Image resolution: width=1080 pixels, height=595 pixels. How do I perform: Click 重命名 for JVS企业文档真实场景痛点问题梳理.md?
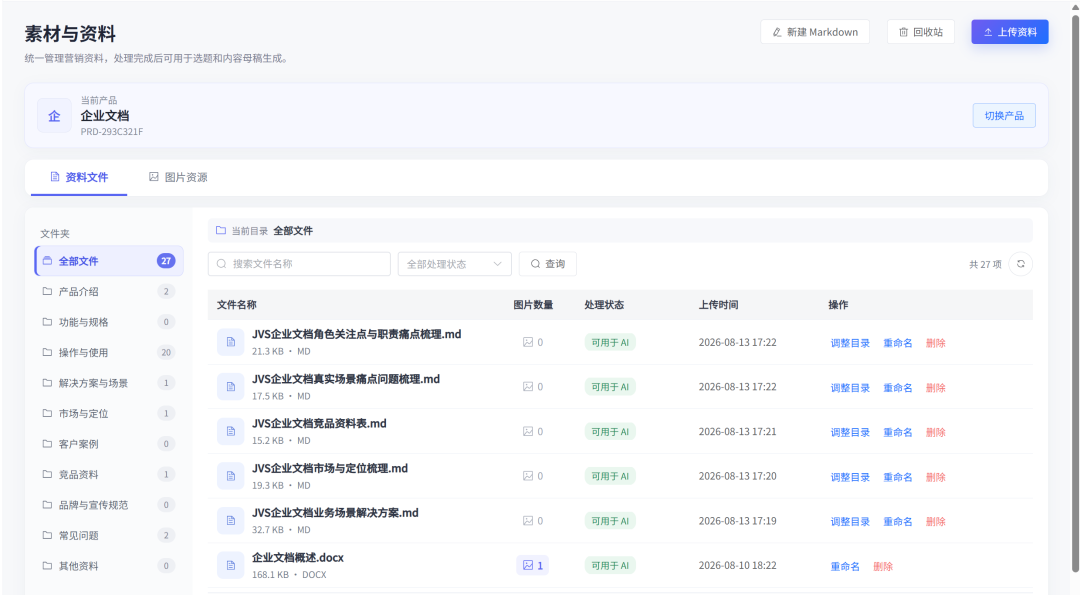[897, 388]
